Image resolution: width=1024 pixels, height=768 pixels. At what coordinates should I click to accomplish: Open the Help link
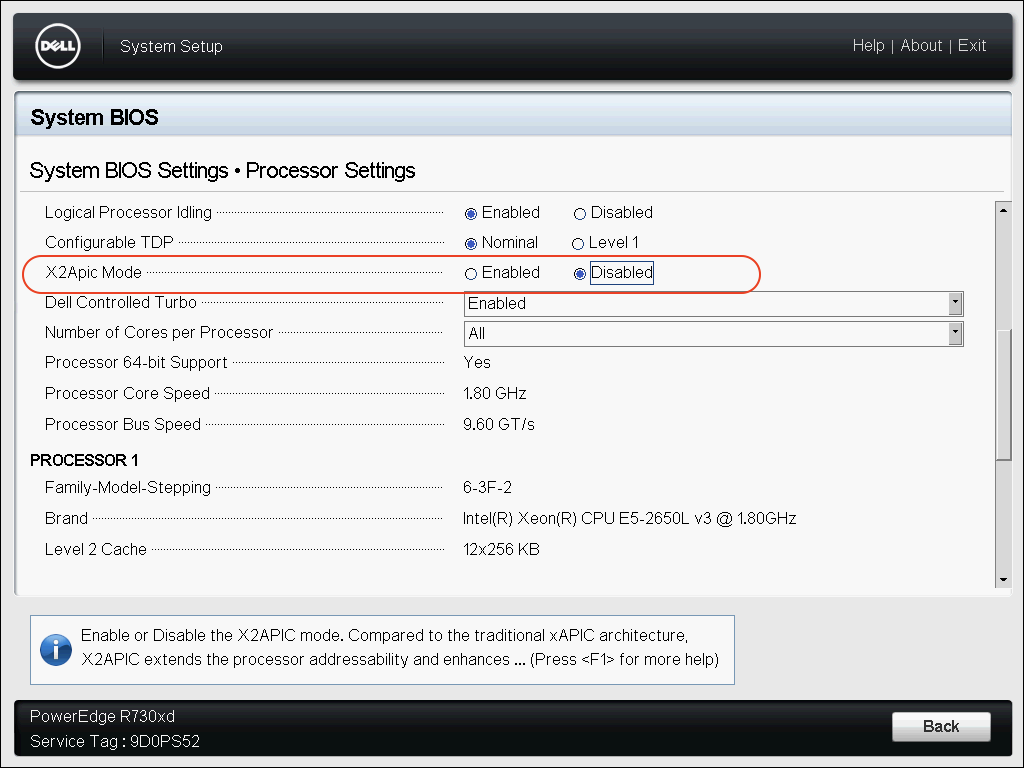[868, 46]
